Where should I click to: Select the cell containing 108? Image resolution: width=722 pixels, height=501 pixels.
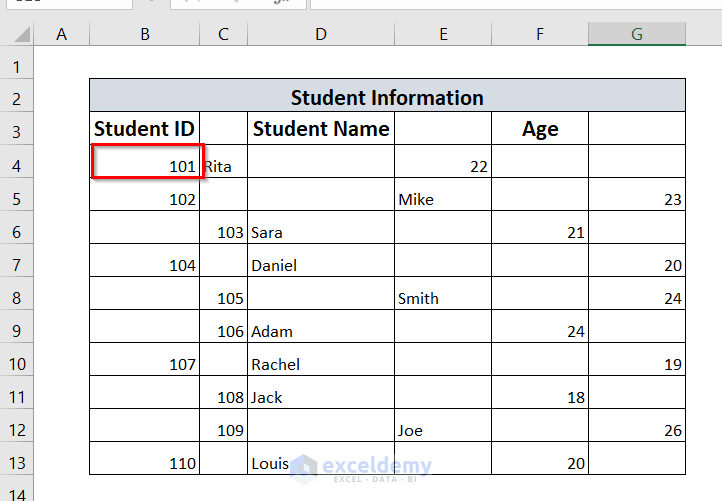pos(223,392)
